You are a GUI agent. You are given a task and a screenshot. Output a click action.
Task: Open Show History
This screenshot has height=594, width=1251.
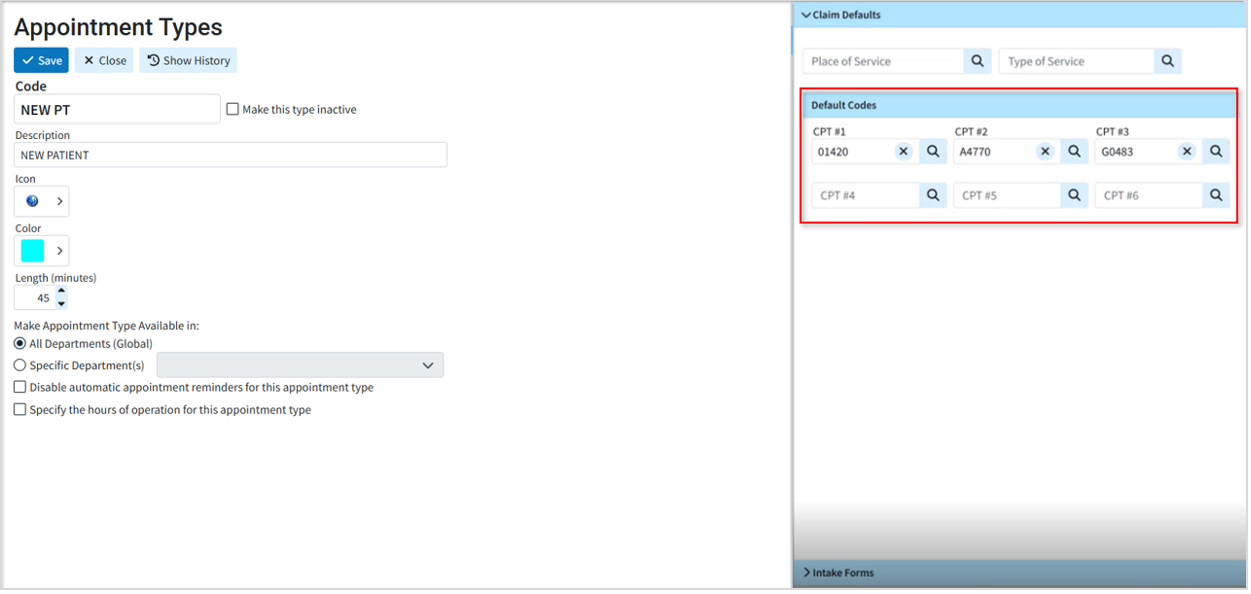click(x=188, y=60)
